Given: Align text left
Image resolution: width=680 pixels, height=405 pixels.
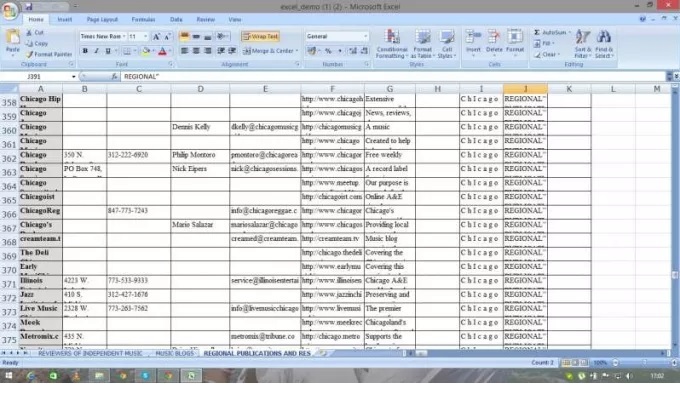Looking at the screenshot, I should [184, 51].
